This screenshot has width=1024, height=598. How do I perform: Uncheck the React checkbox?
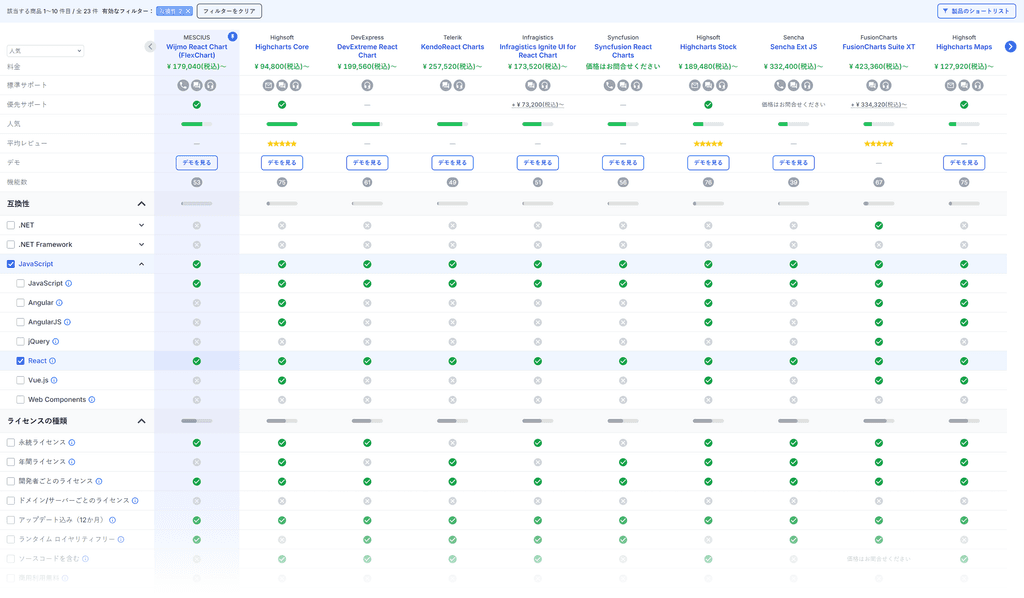click(20, 361)
